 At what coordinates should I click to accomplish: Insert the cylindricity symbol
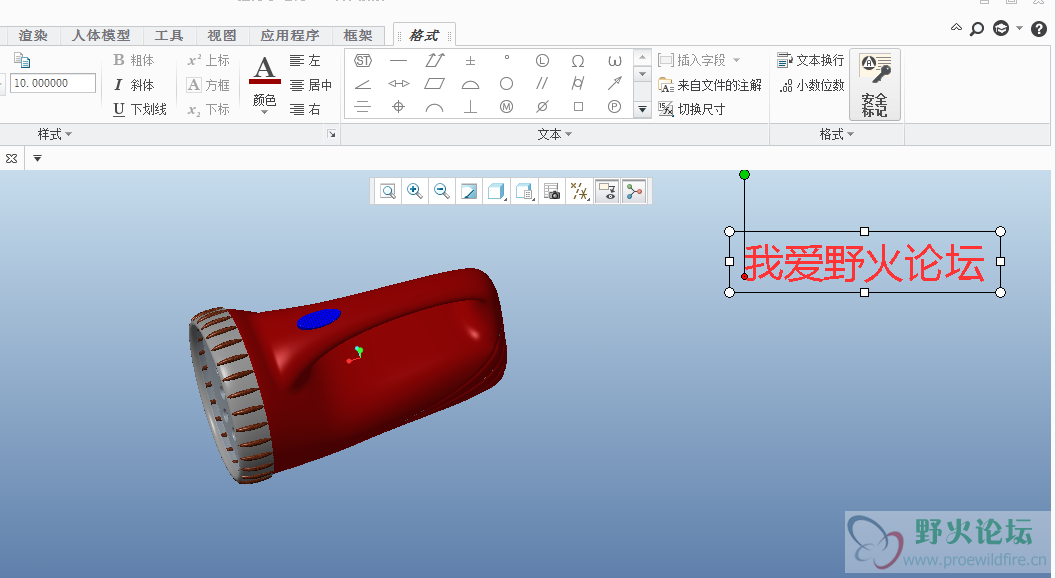(x=578, y=84)
